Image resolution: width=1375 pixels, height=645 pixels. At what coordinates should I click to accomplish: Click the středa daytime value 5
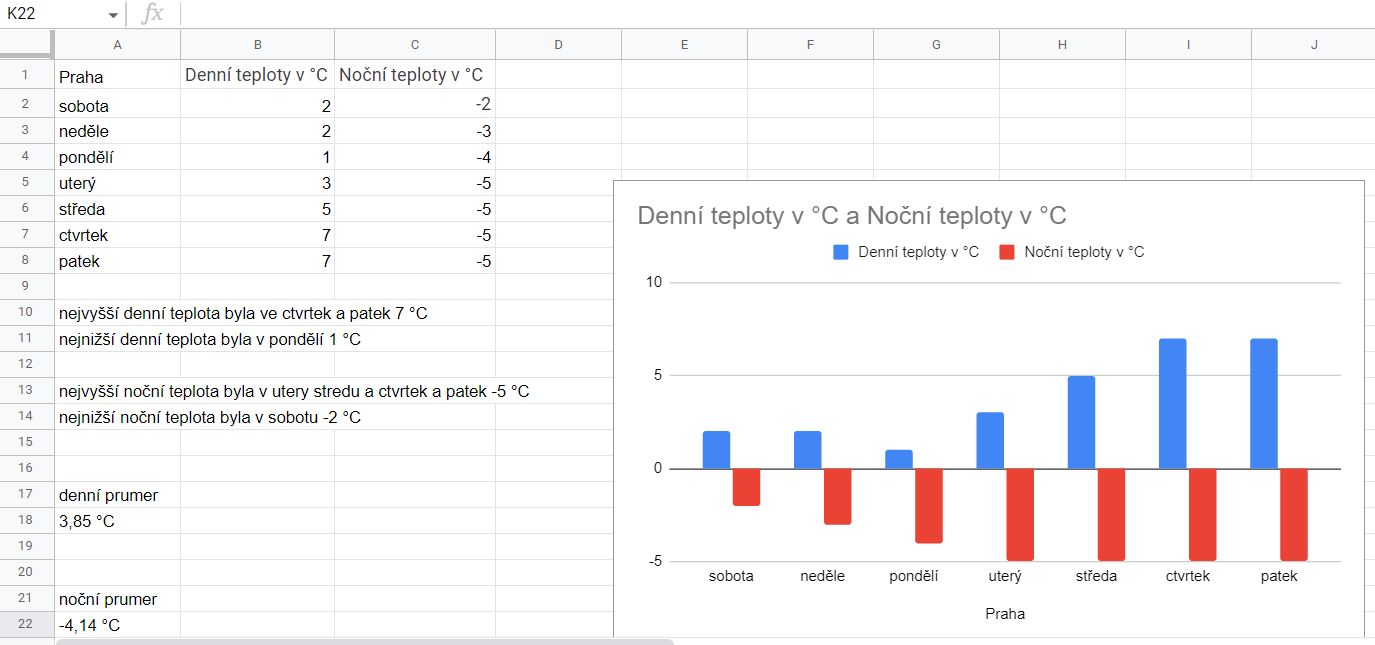click(x=258, y=209)
